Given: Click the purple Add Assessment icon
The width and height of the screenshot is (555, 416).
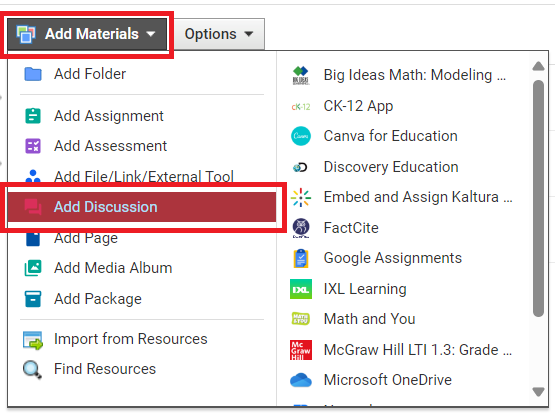Looking at the screenshot, I should (33, 146).
